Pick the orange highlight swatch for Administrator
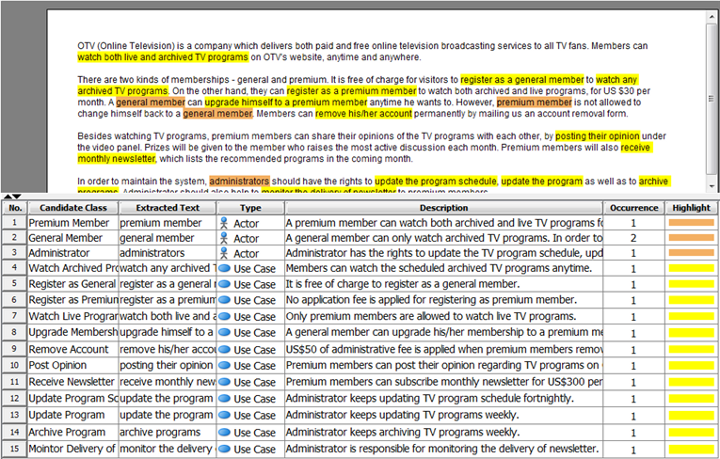The width and height of the screenshot is (720, 459). coord(692,253)
